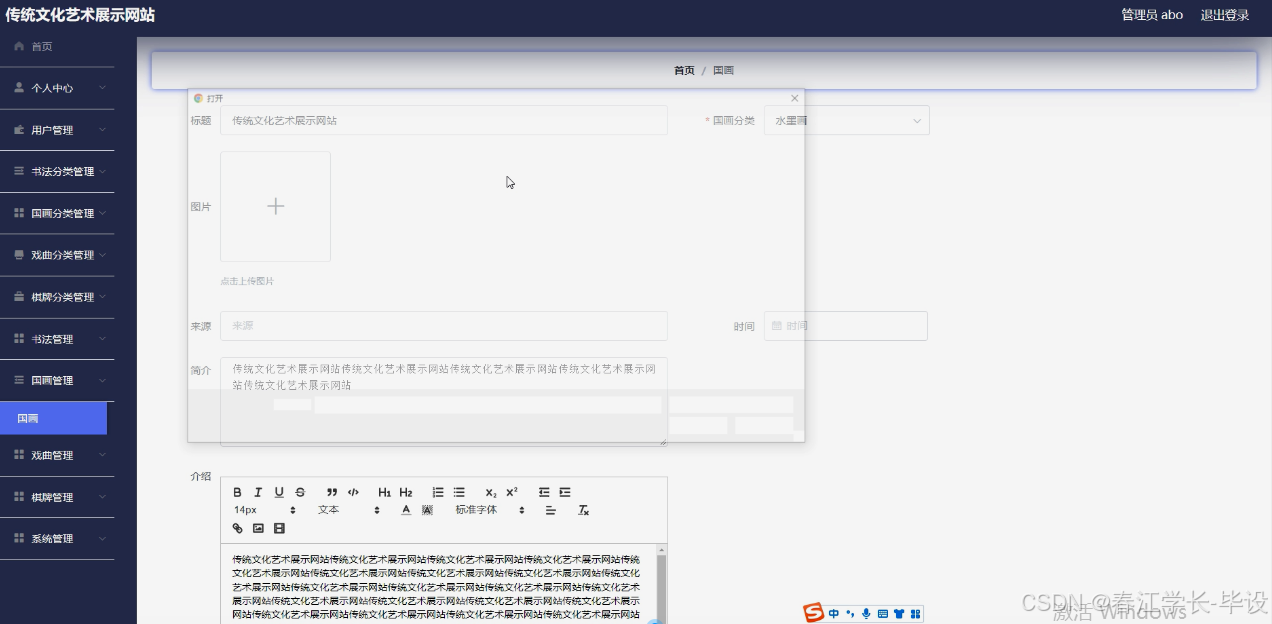
Task: Click the 首页 breadcrumb link
Action: coord(684,71)
